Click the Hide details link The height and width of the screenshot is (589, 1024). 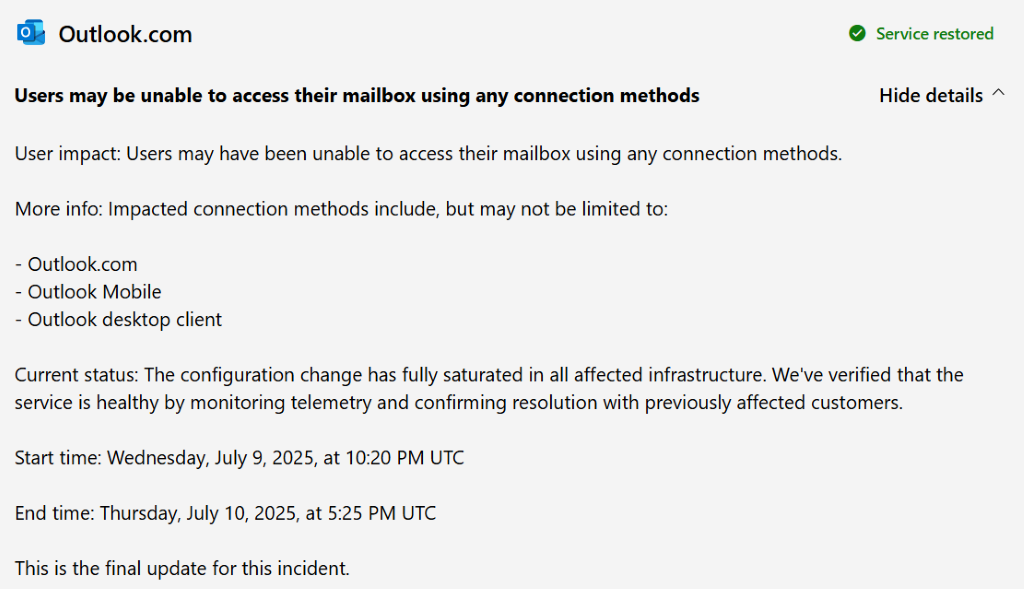click(930, 96)
